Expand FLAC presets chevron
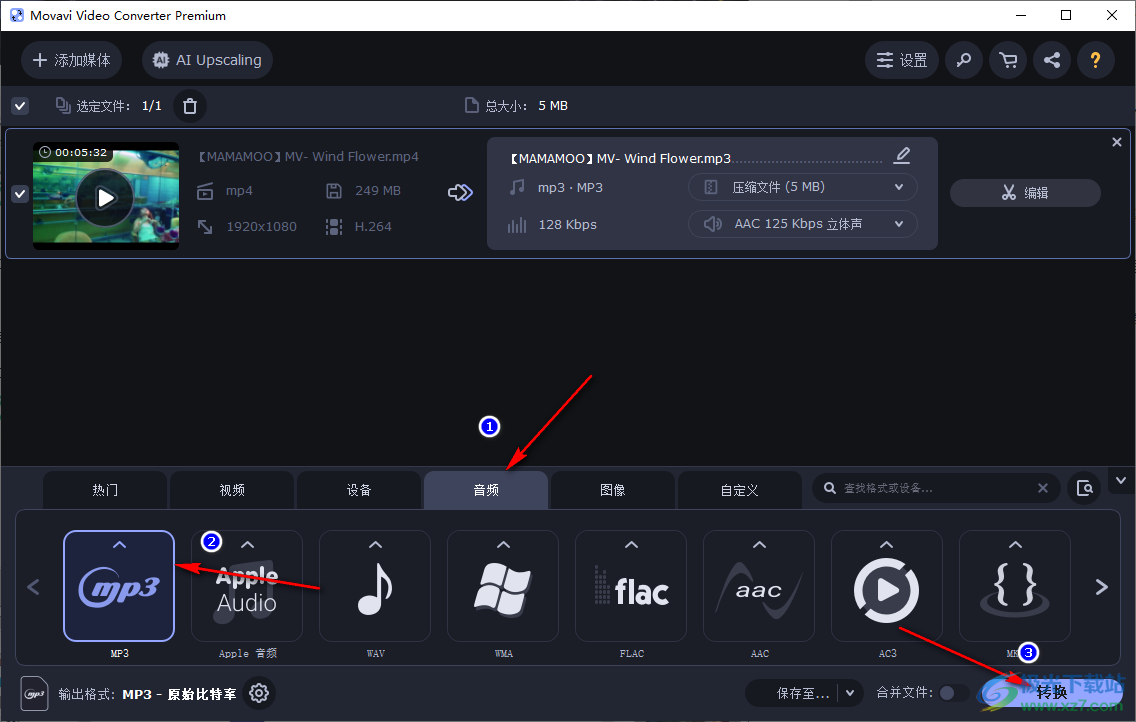 [x=631, y=545]
